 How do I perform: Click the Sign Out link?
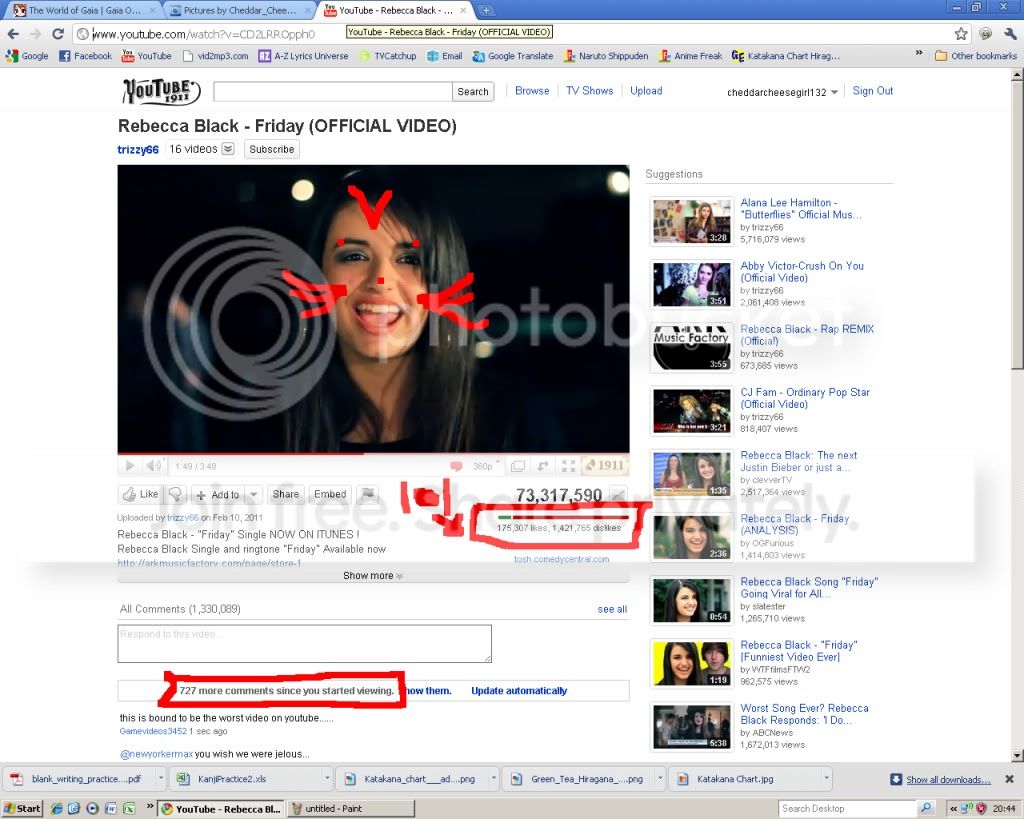click(x=872, y=91)
